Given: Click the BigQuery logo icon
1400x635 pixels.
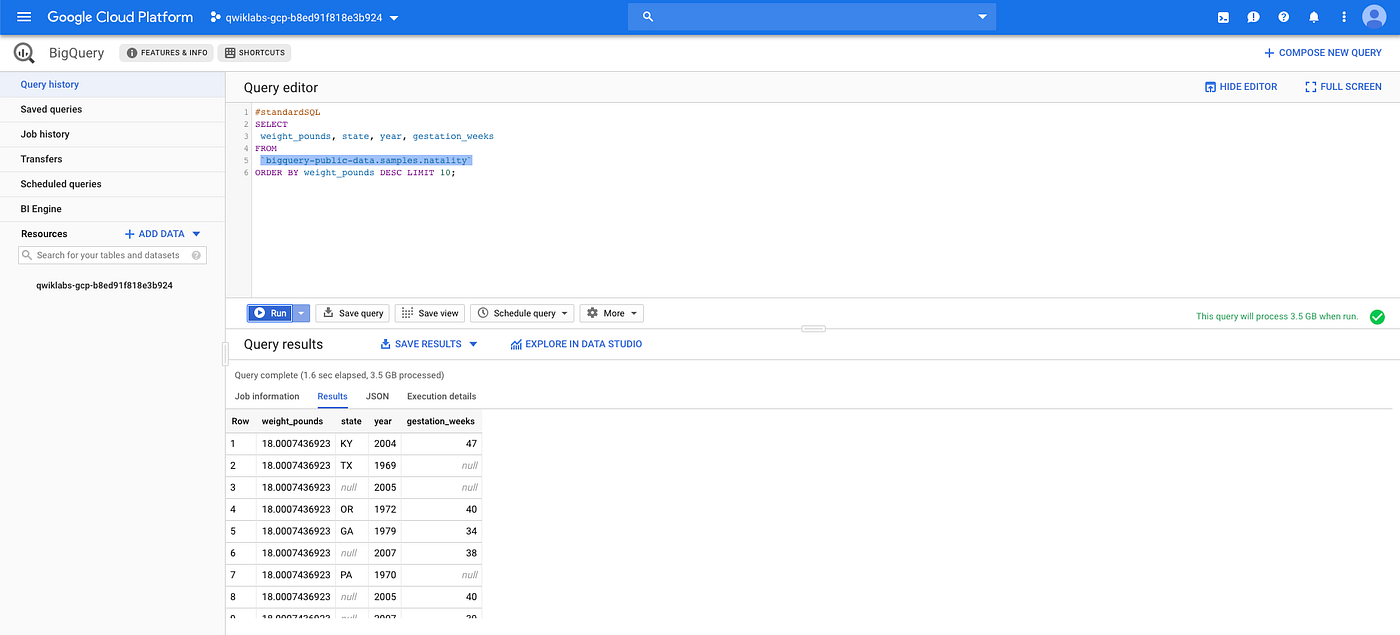Looking at the screenshot, I should point(23,52).
